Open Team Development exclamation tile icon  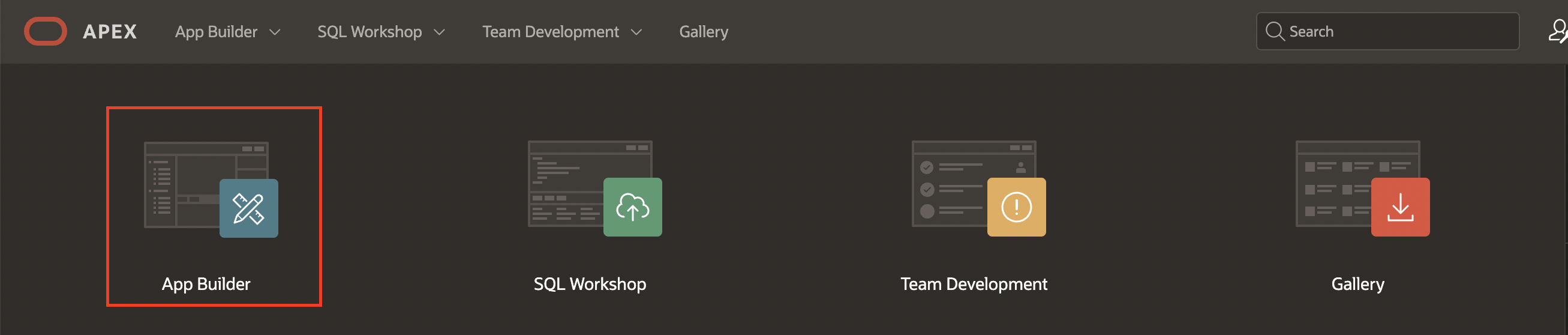click(x=1017, y=207)
